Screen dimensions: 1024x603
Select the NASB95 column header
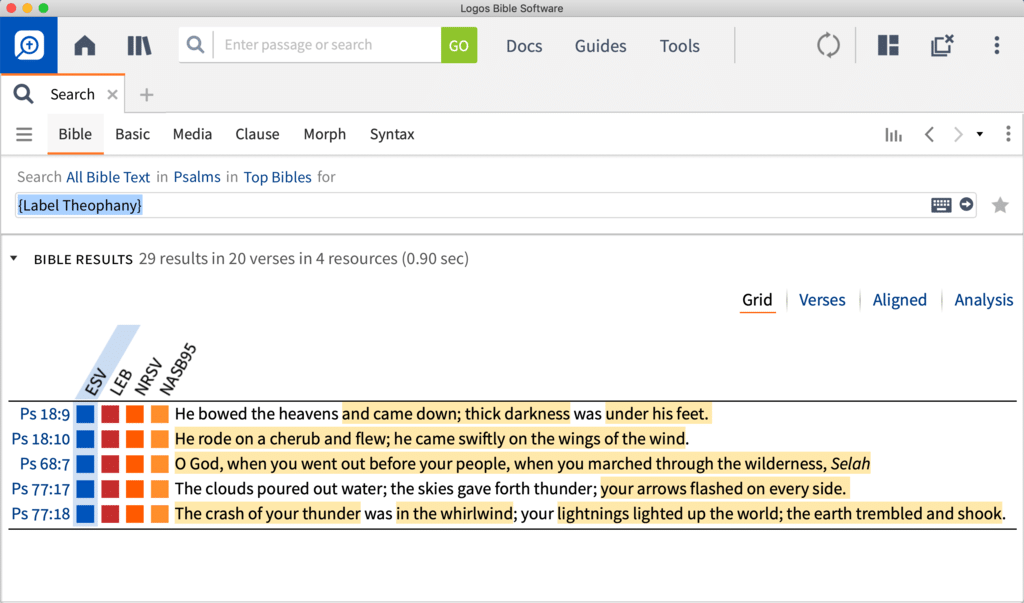click(x=178, y=370)
